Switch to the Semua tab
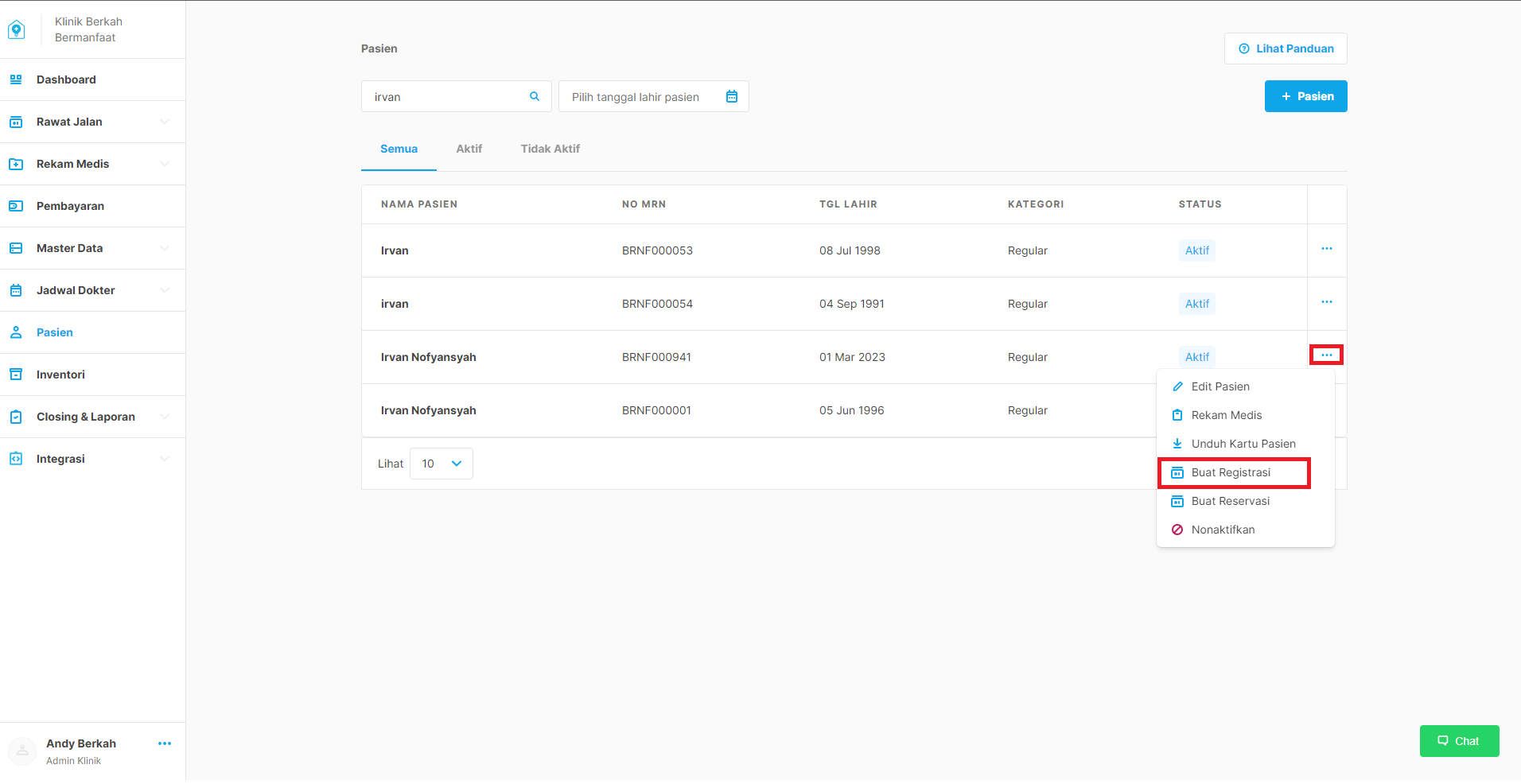 (x=399, y=149)
